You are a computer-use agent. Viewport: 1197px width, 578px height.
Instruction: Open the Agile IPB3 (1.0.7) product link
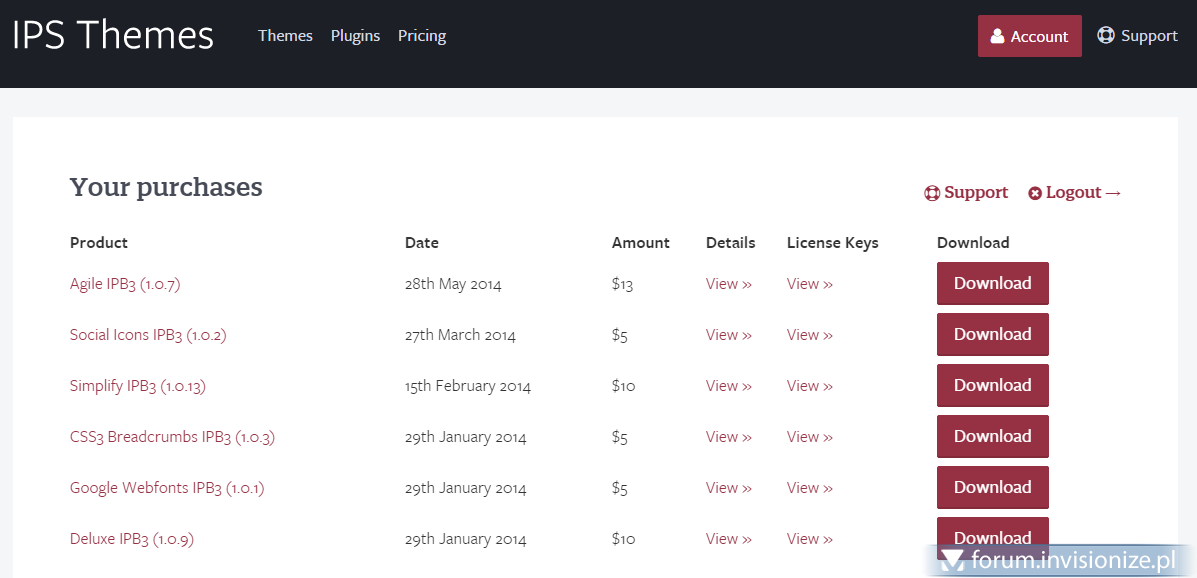tap(125, 284)
